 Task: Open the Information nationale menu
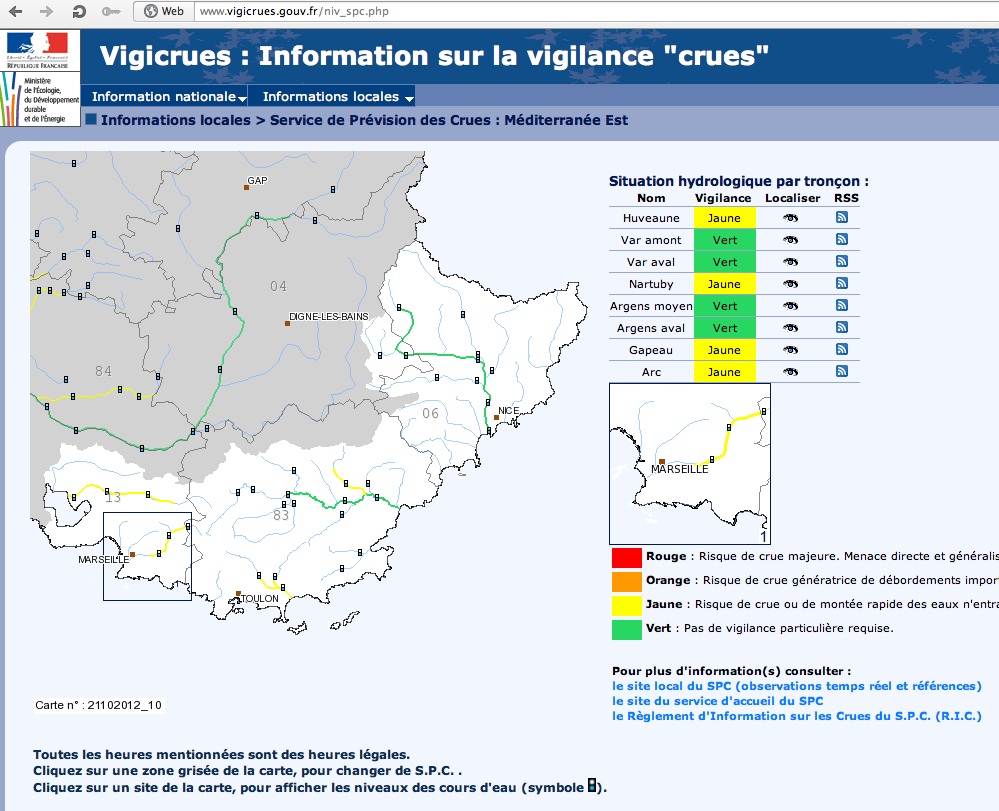coord(168,96)
